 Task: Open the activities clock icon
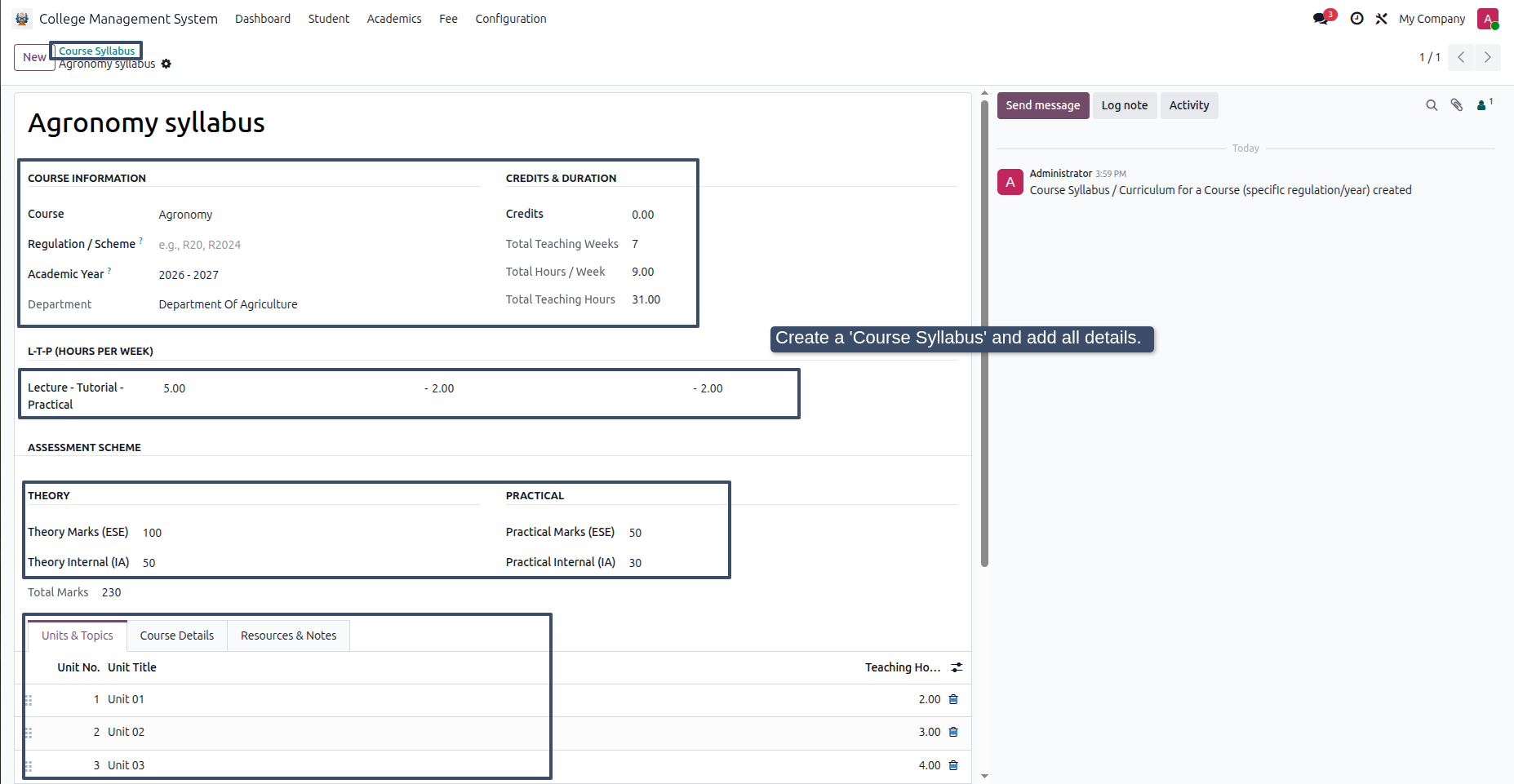pos(1356,18)
